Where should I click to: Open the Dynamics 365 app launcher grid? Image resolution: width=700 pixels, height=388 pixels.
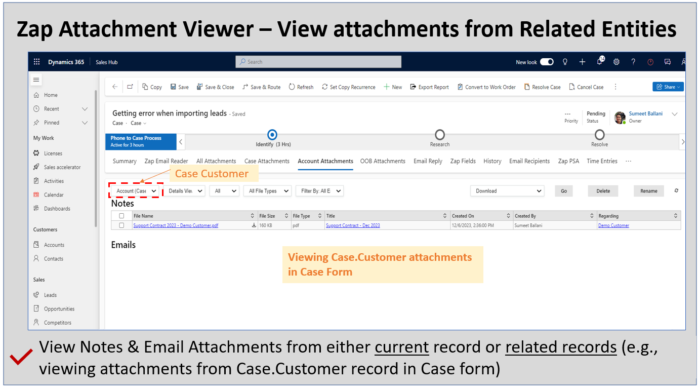pyautogui.click(x=37, y=62)
